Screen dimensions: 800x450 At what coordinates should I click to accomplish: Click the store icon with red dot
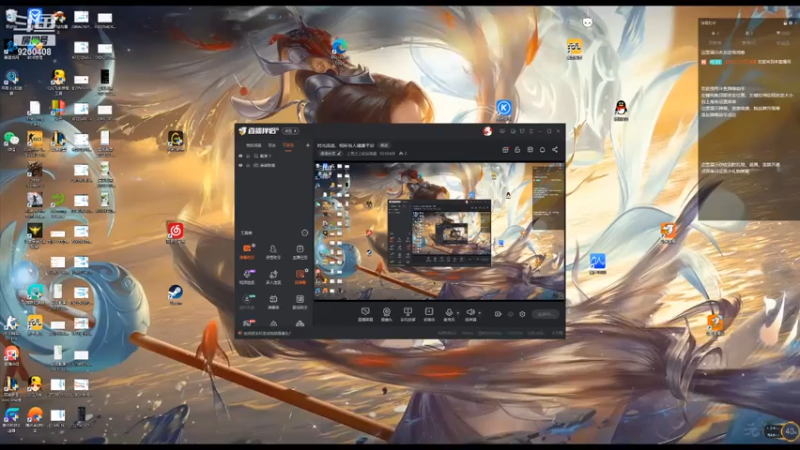click(x=505, y=149)
